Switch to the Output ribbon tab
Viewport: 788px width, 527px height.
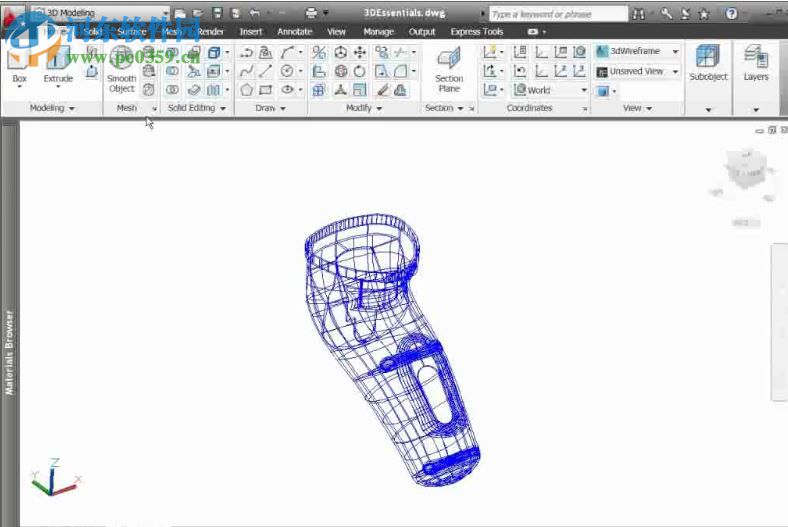point(422,32)
